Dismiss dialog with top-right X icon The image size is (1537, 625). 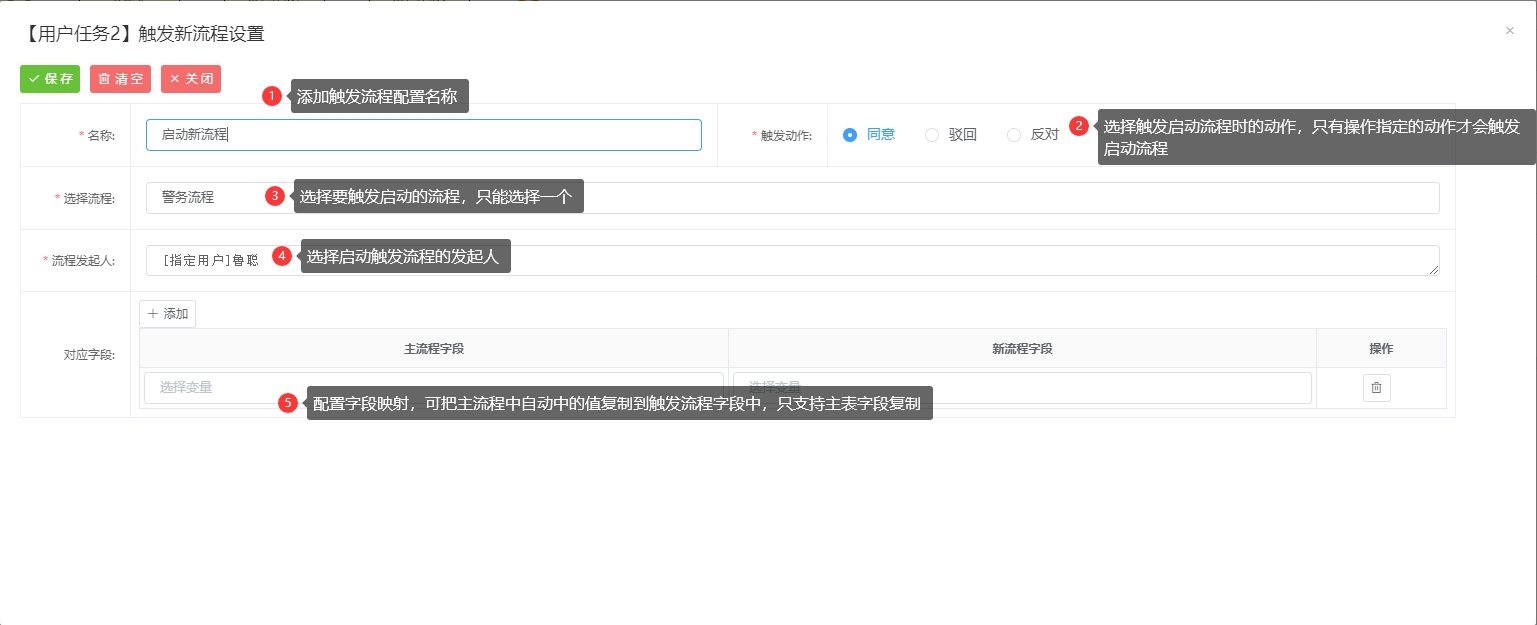click(x=1510, y=31)
